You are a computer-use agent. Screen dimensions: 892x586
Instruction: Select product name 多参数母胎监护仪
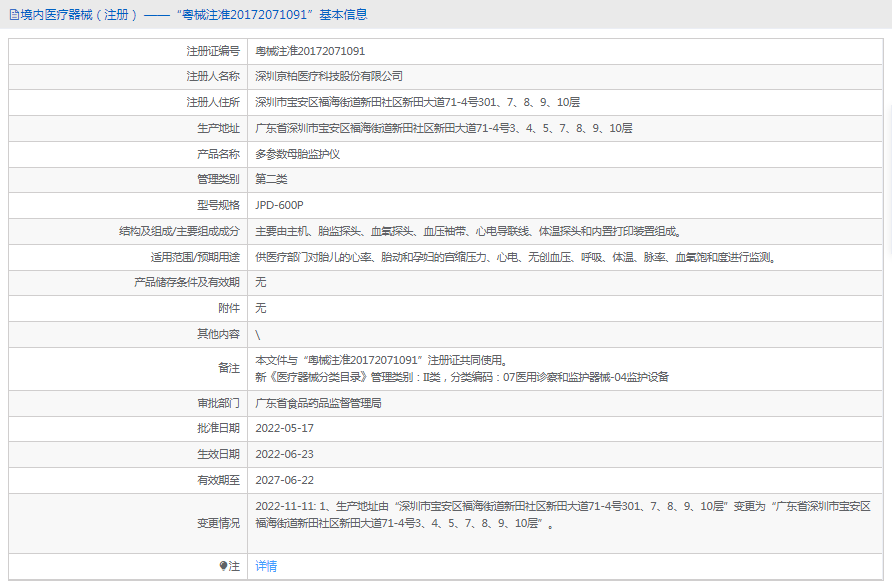[298, 154]
